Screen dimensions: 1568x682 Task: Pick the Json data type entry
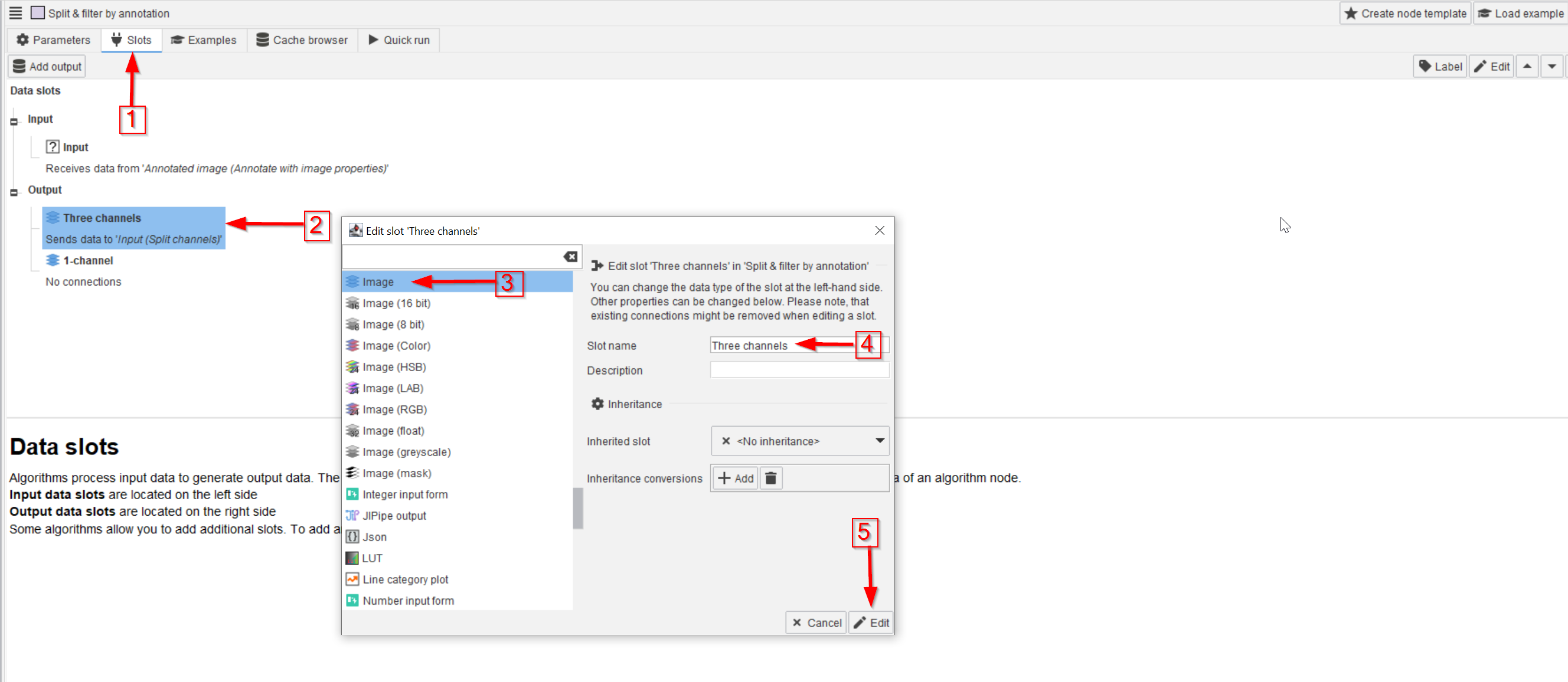374,537
